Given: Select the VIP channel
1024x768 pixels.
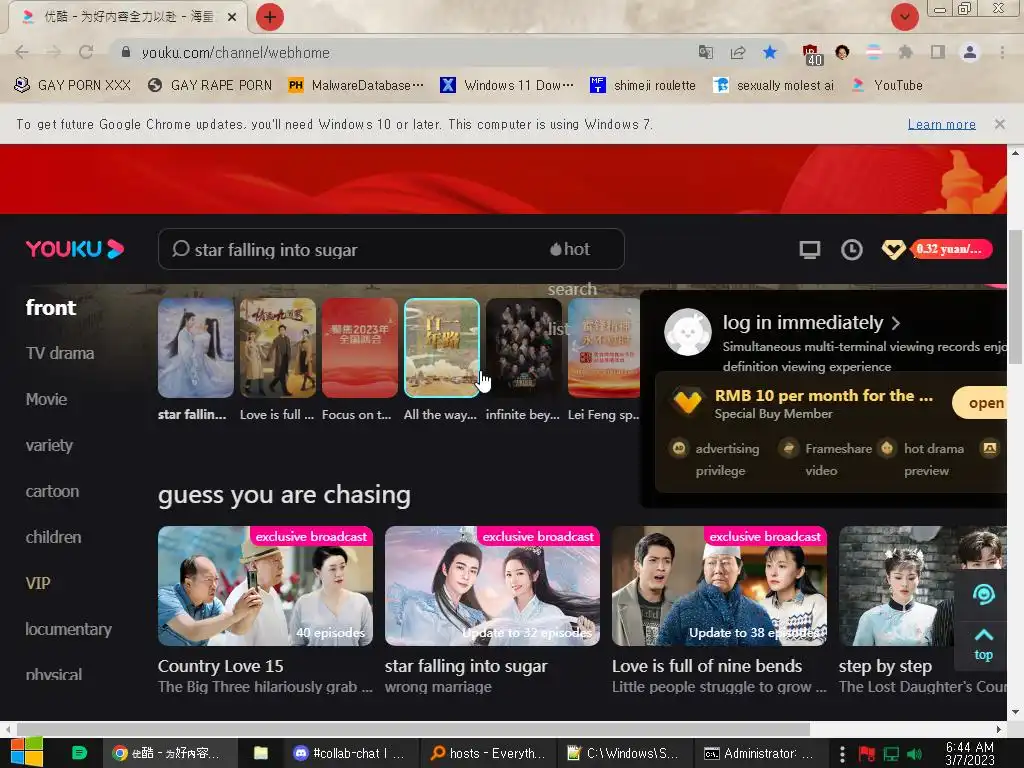Looking at the screenshot, I should tap(38, 583).
